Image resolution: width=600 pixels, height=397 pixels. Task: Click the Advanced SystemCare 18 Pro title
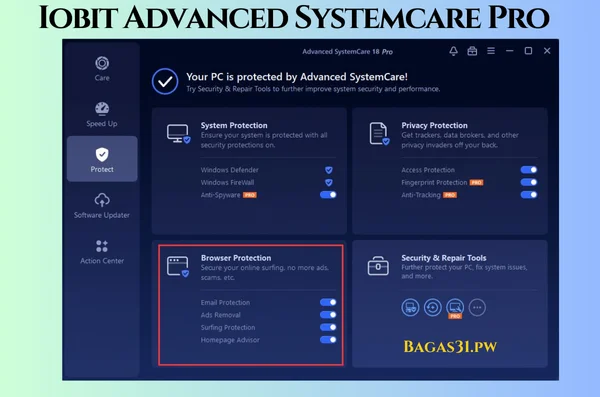point(347,52)
